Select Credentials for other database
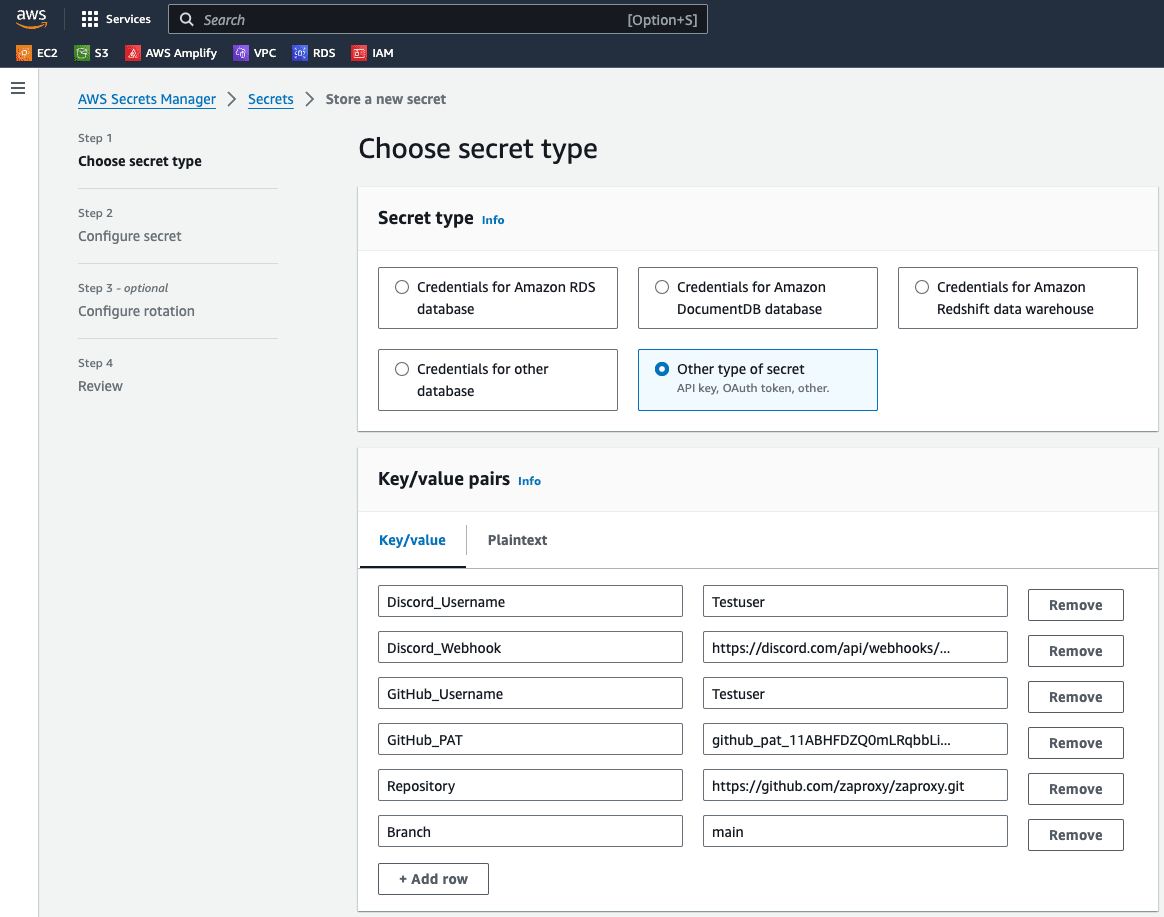Screen dimensions: 1164x917 (497, 379)
